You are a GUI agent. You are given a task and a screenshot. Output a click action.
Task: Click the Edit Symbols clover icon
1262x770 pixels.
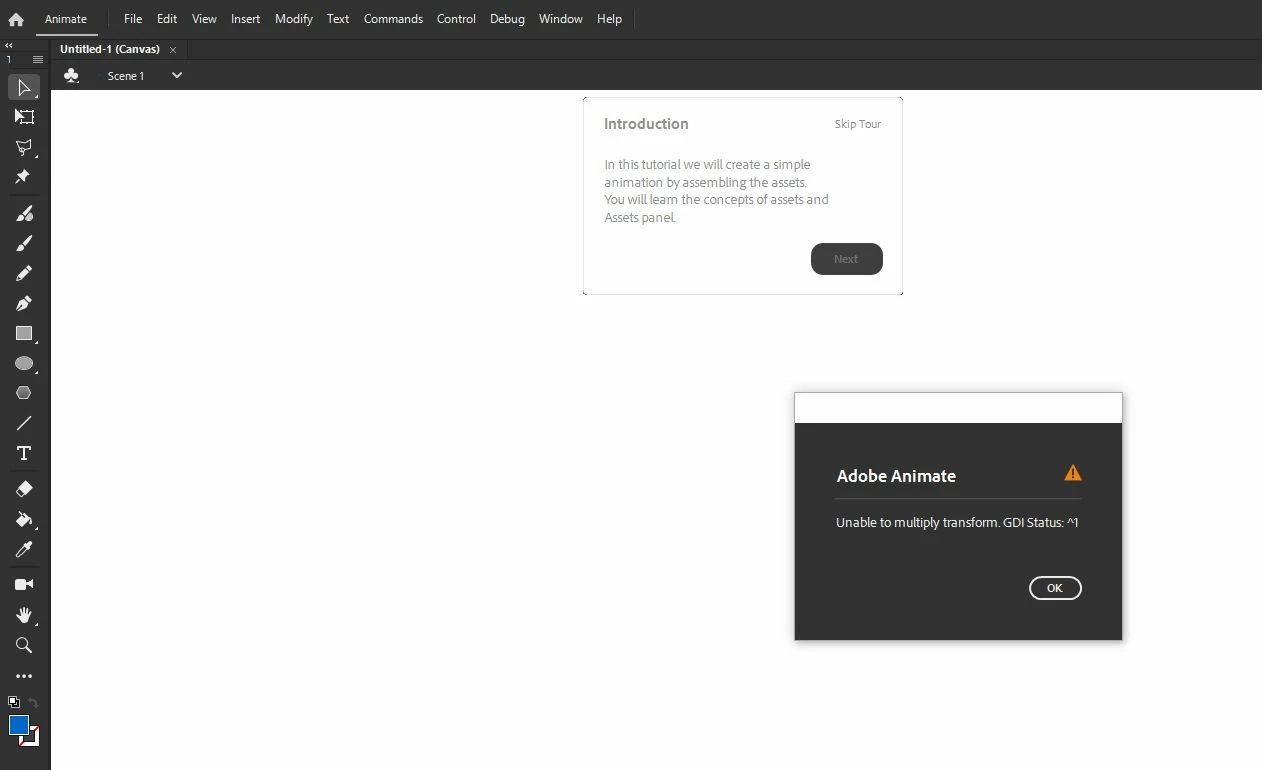click(x=71, y=75)
